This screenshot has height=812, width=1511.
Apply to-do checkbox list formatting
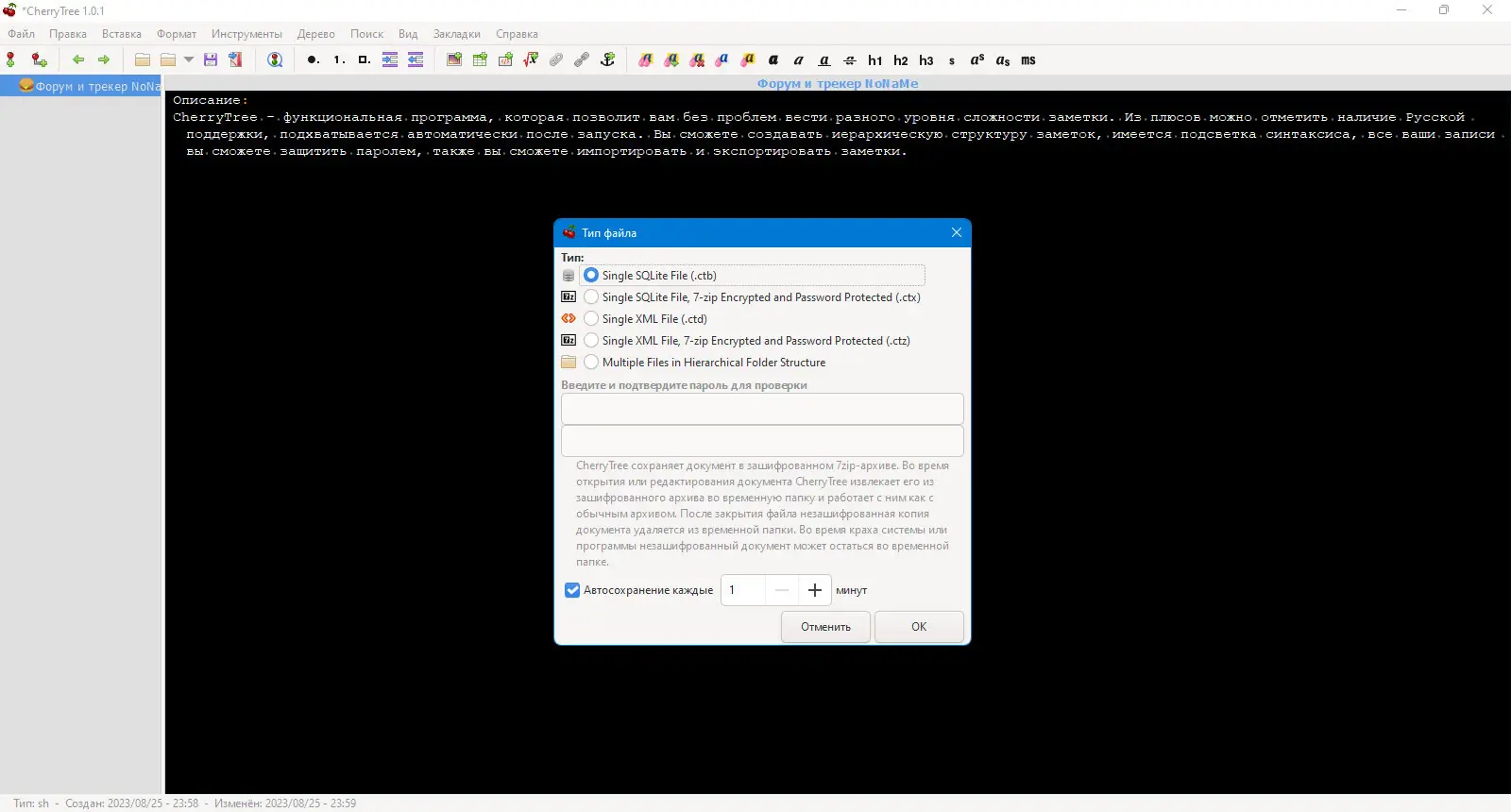(x=364, y=59)
